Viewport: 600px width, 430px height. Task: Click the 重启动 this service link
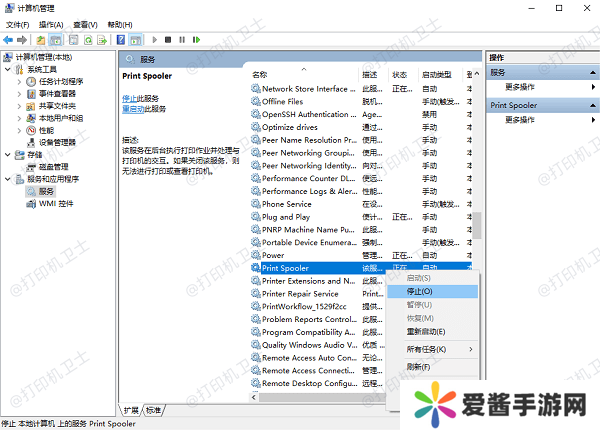[x=134, y=108]
